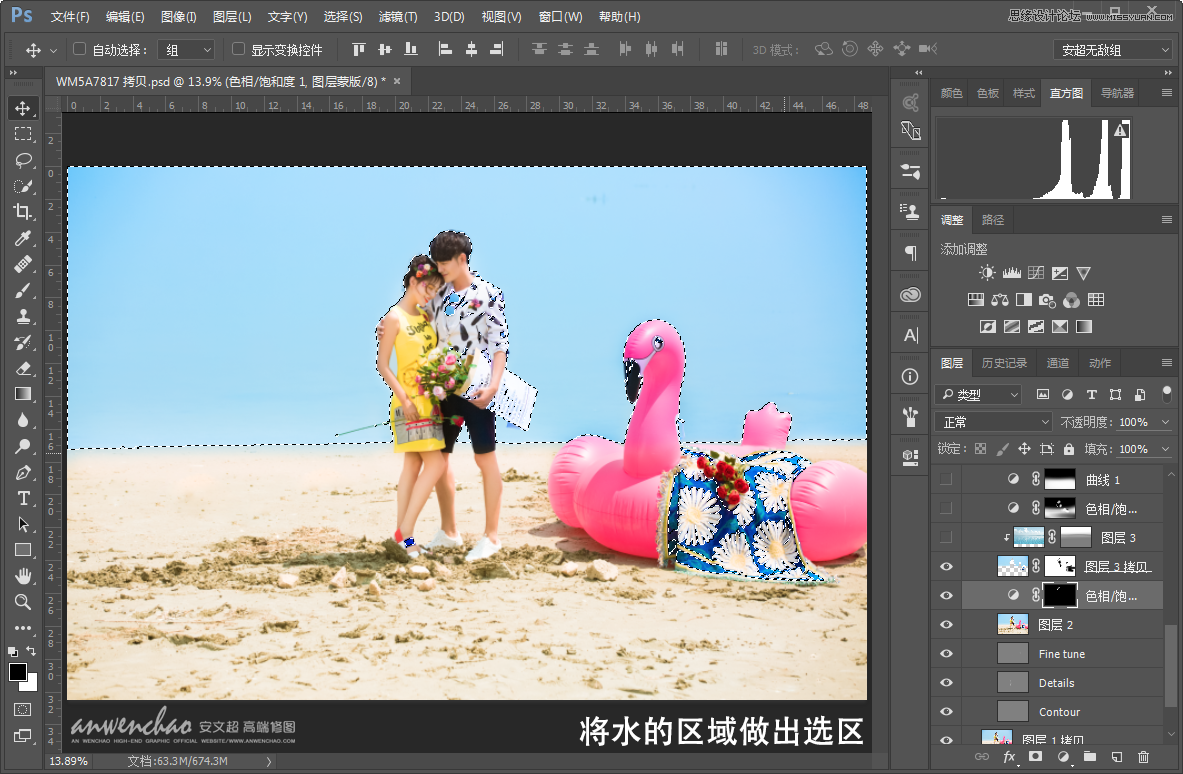Viewport: 1183px width, 774px height.
Task: Add a Levels adjustment
Action: click(x=1012, y=273)
